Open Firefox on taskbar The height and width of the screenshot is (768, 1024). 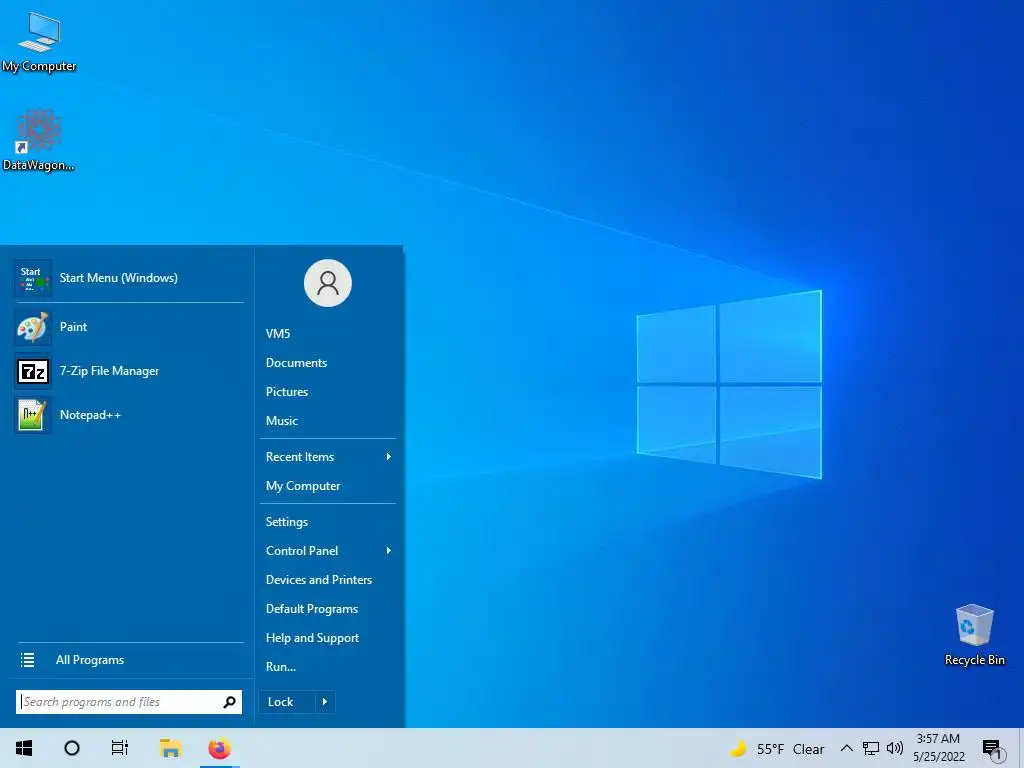coord(219,748)
